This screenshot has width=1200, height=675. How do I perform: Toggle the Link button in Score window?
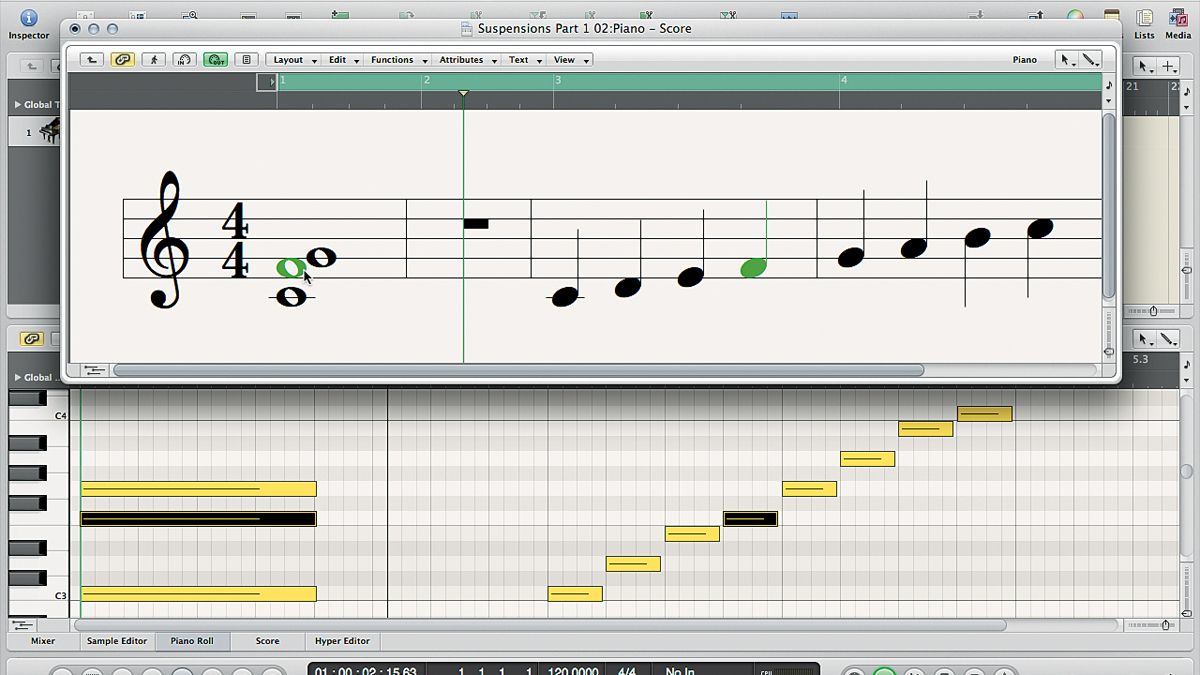tap(123, 60)
